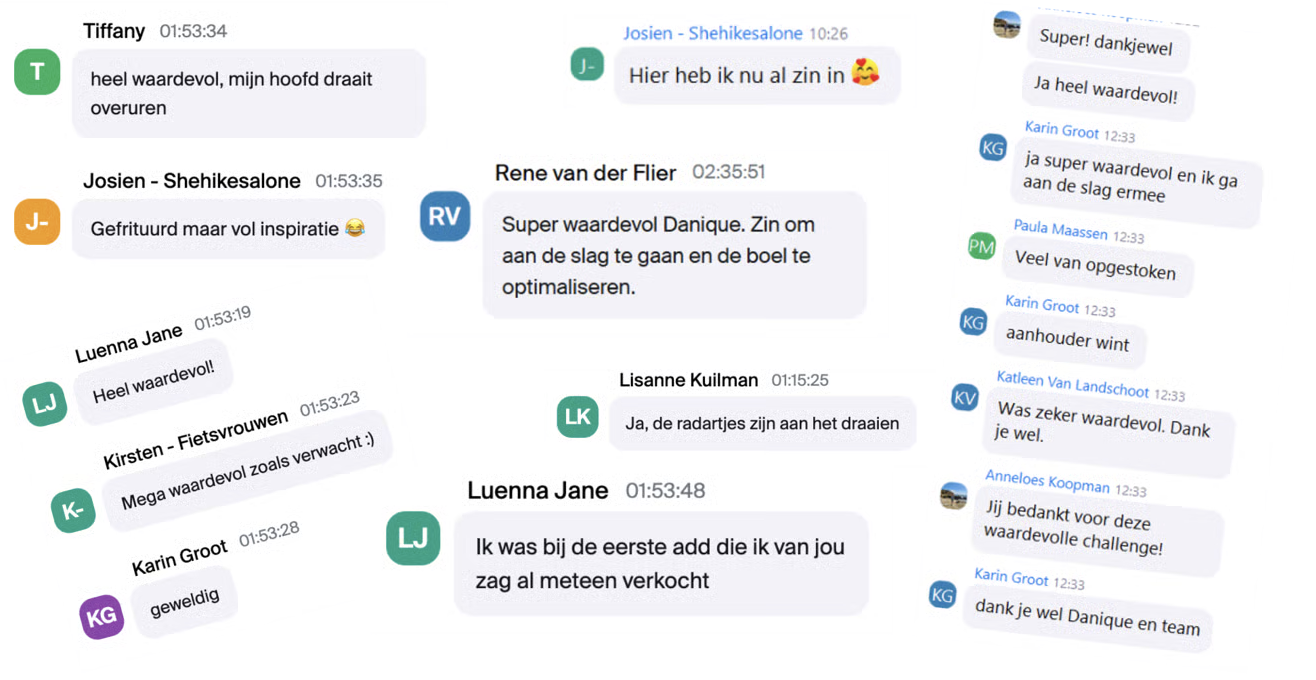This screenshot has height=680, width=1316.
Task: Click the "de radartjes zijn aan het draaien" message
Action: (762, 423)
